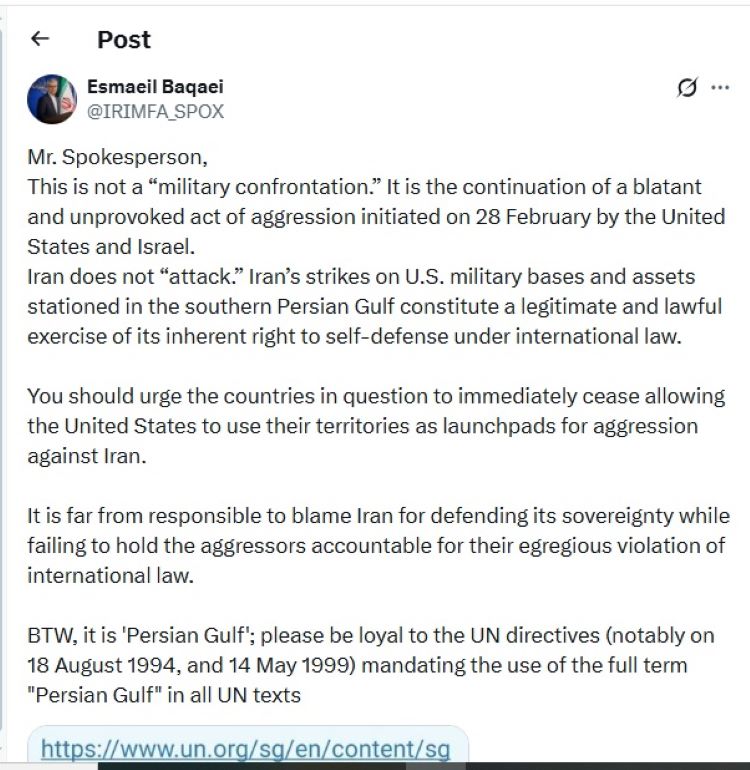750x770 pixels.
Task: Visit the @IRIMFA_SPOX handle
Action: (155, 111)
